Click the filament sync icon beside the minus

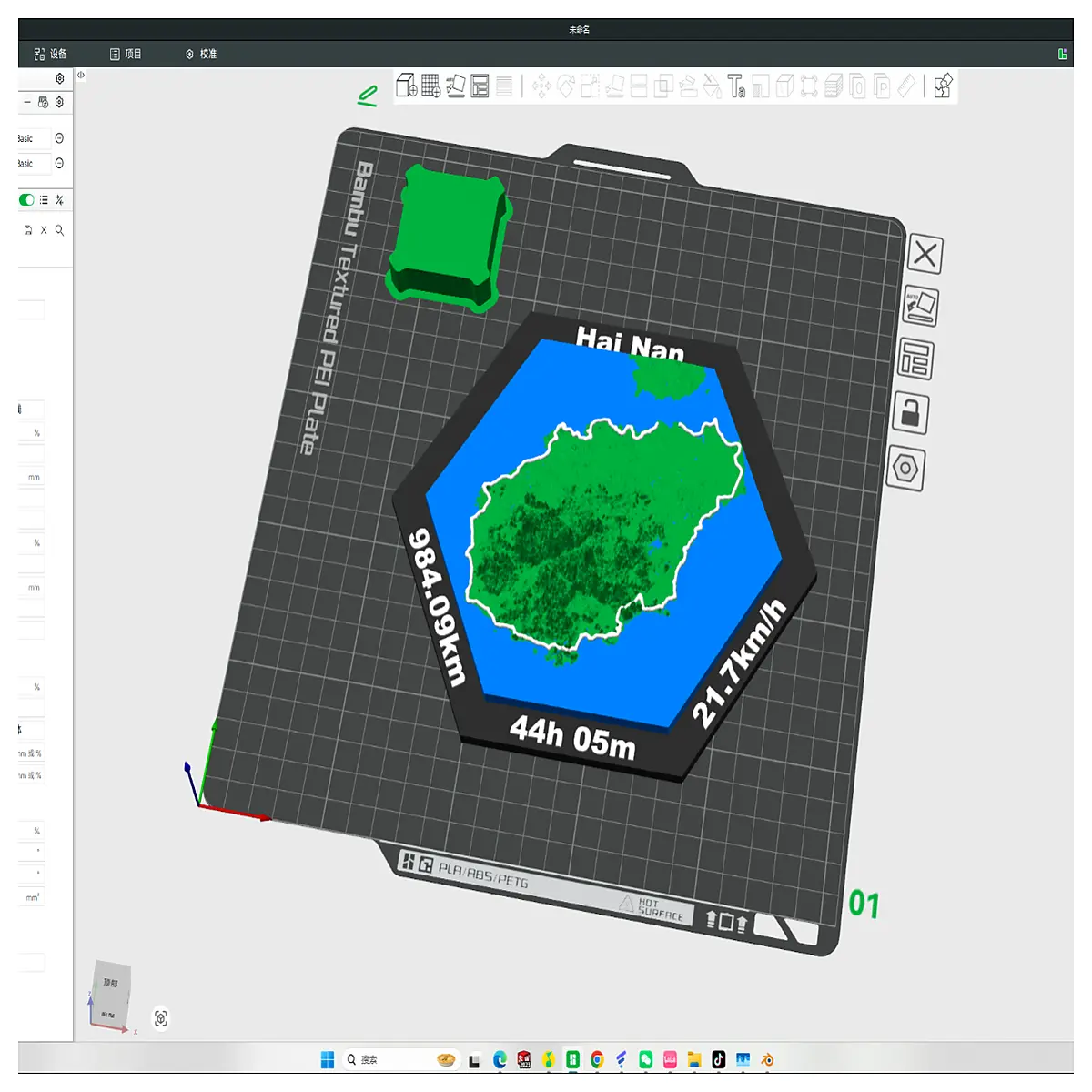coord(43,102)
